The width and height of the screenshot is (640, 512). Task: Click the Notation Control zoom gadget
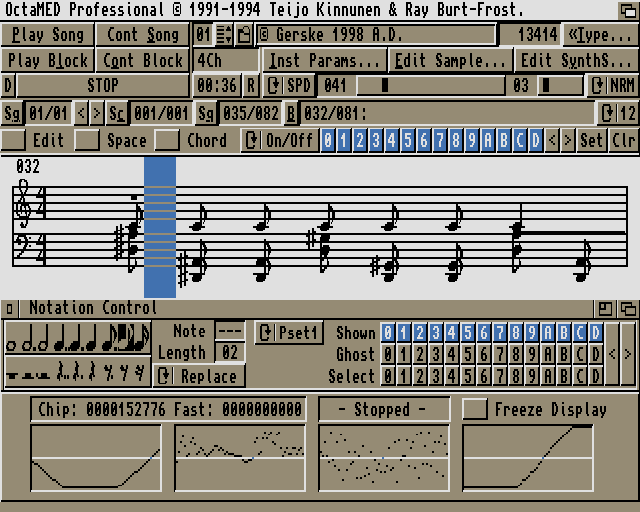605,309
